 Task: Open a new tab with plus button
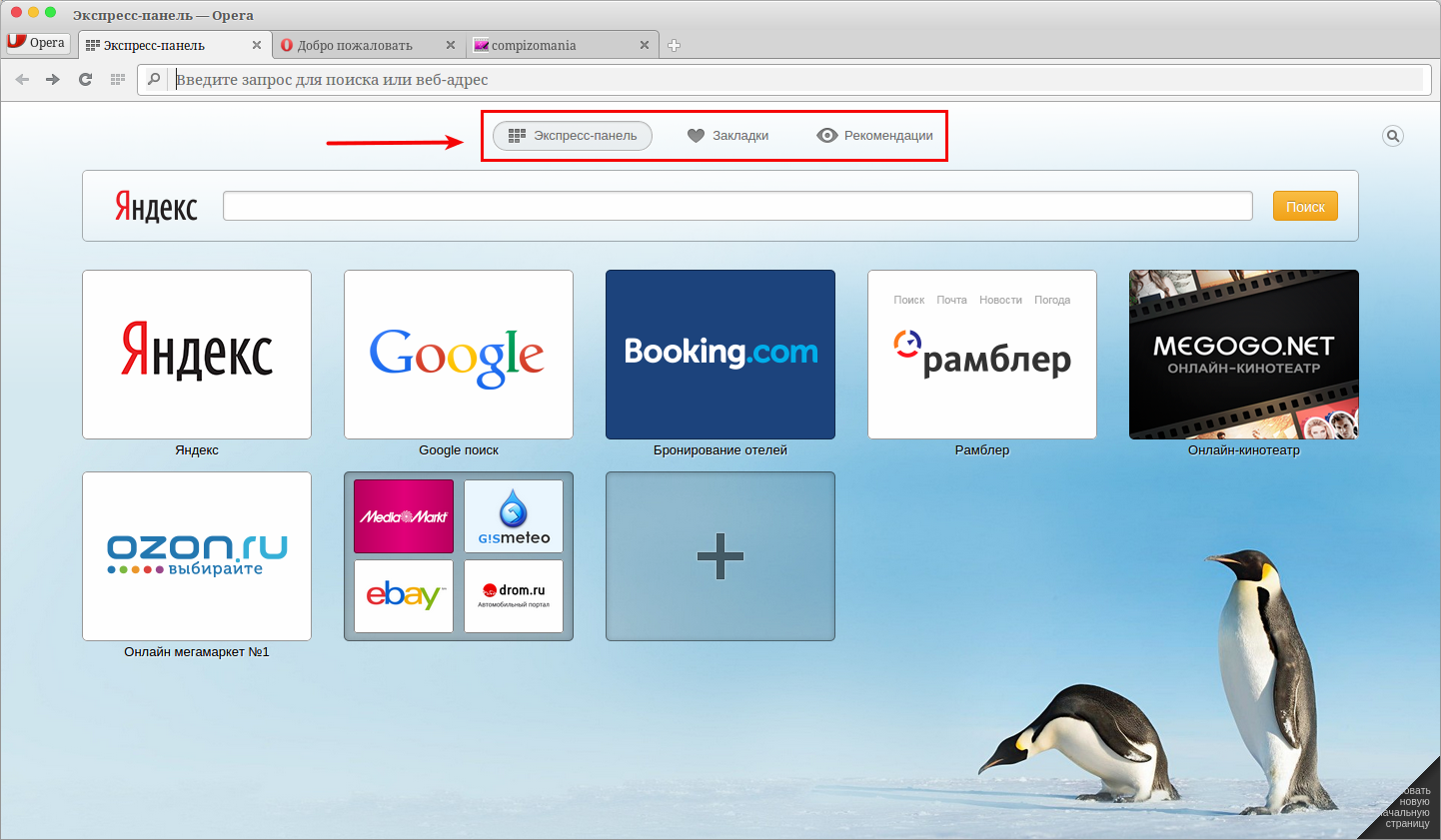click(x=675, y=45)
